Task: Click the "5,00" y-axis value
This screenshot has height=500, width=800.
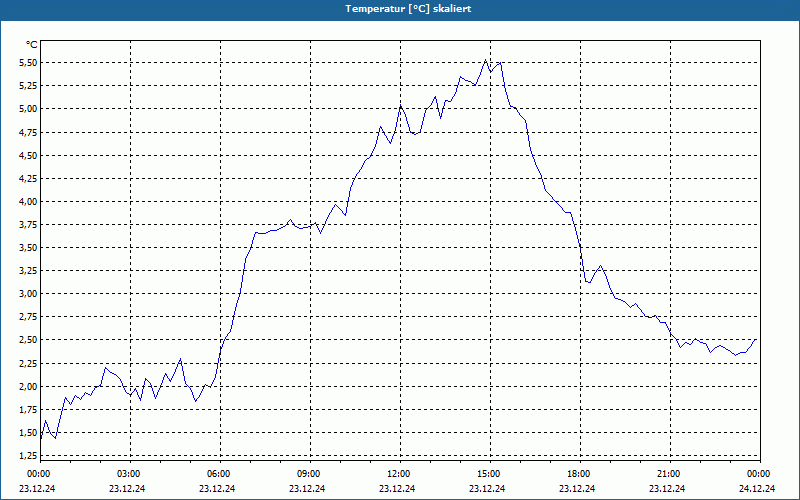Action: [28, 109]
